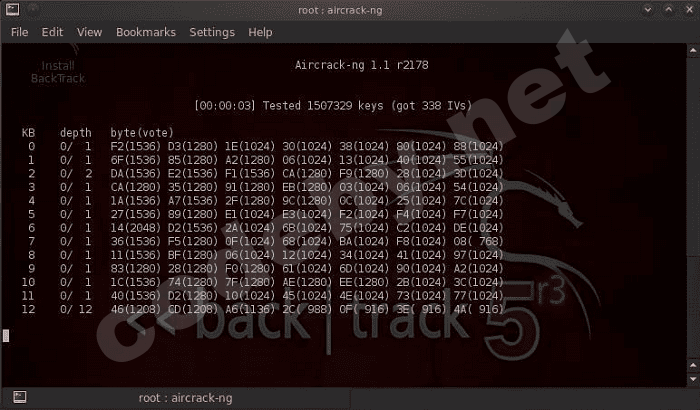Click the value 1C(1536) in row 10
The height and width of the screenshot is (410, 700).
(x=136, y=282)
